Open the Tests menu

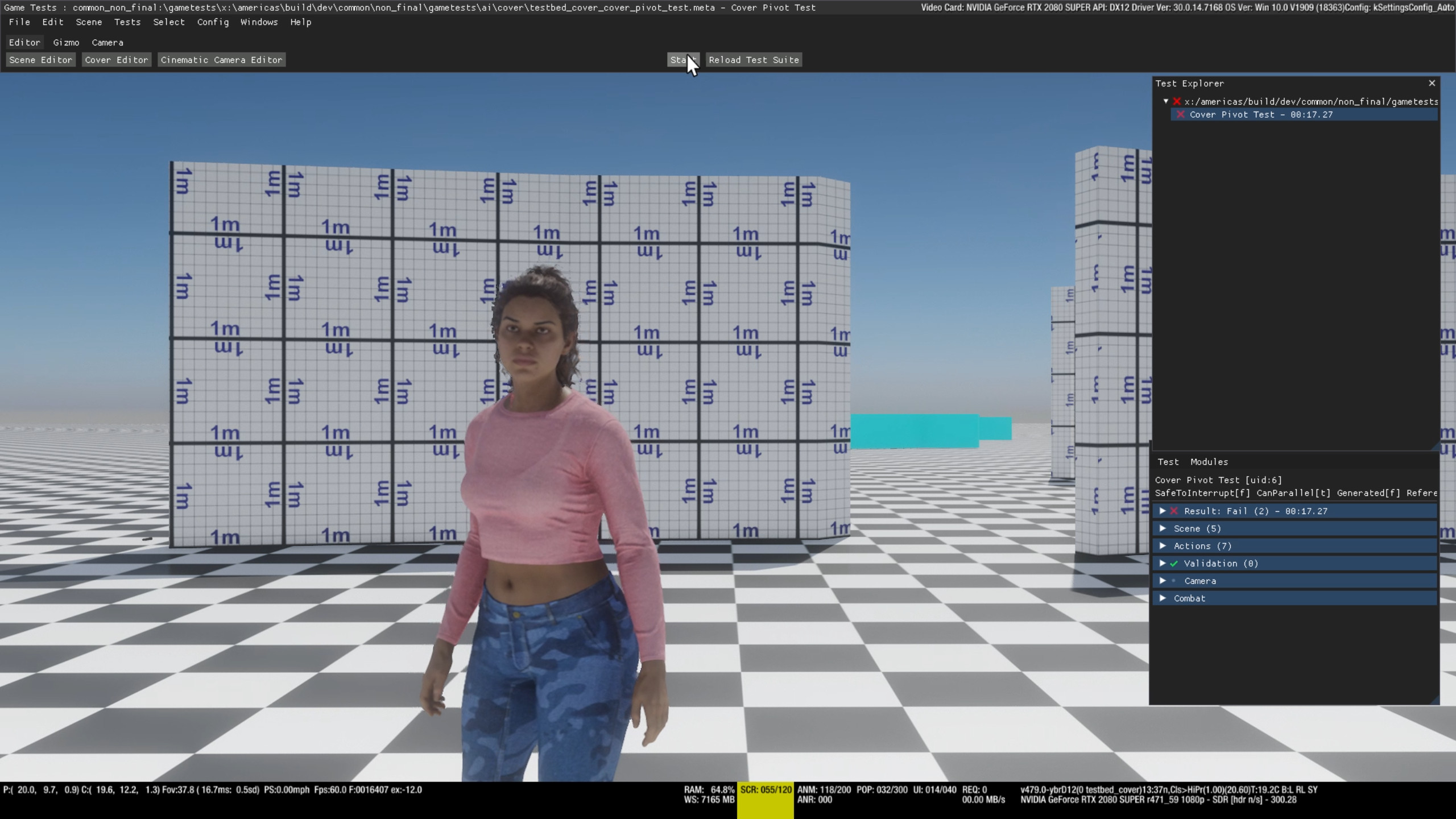tap(127, 22)
